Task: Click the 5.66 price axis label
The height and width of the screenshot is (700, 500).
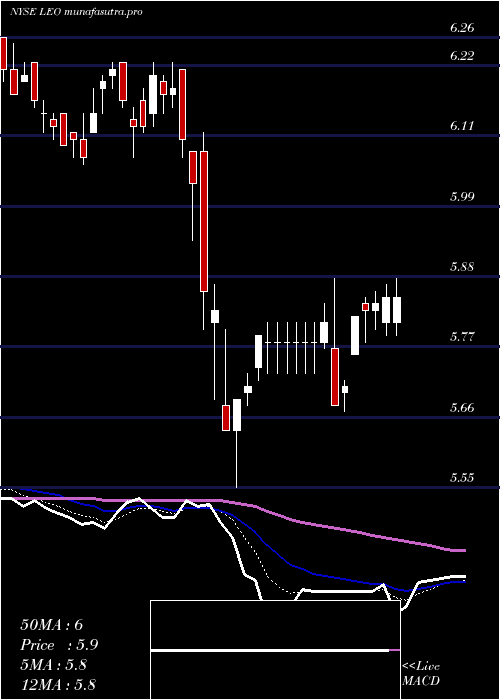Action: coord(462,407)
